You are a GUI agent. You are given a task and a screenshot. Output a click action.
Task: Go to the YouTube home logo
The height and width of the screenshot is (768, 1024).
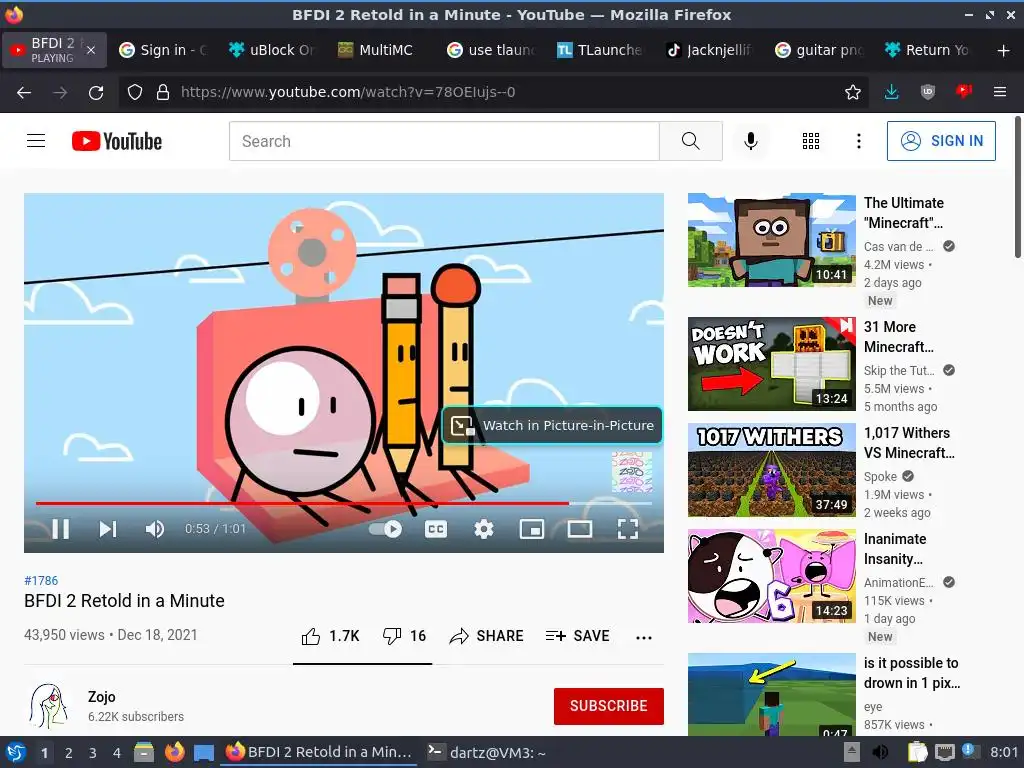click(x=117, y=141)
